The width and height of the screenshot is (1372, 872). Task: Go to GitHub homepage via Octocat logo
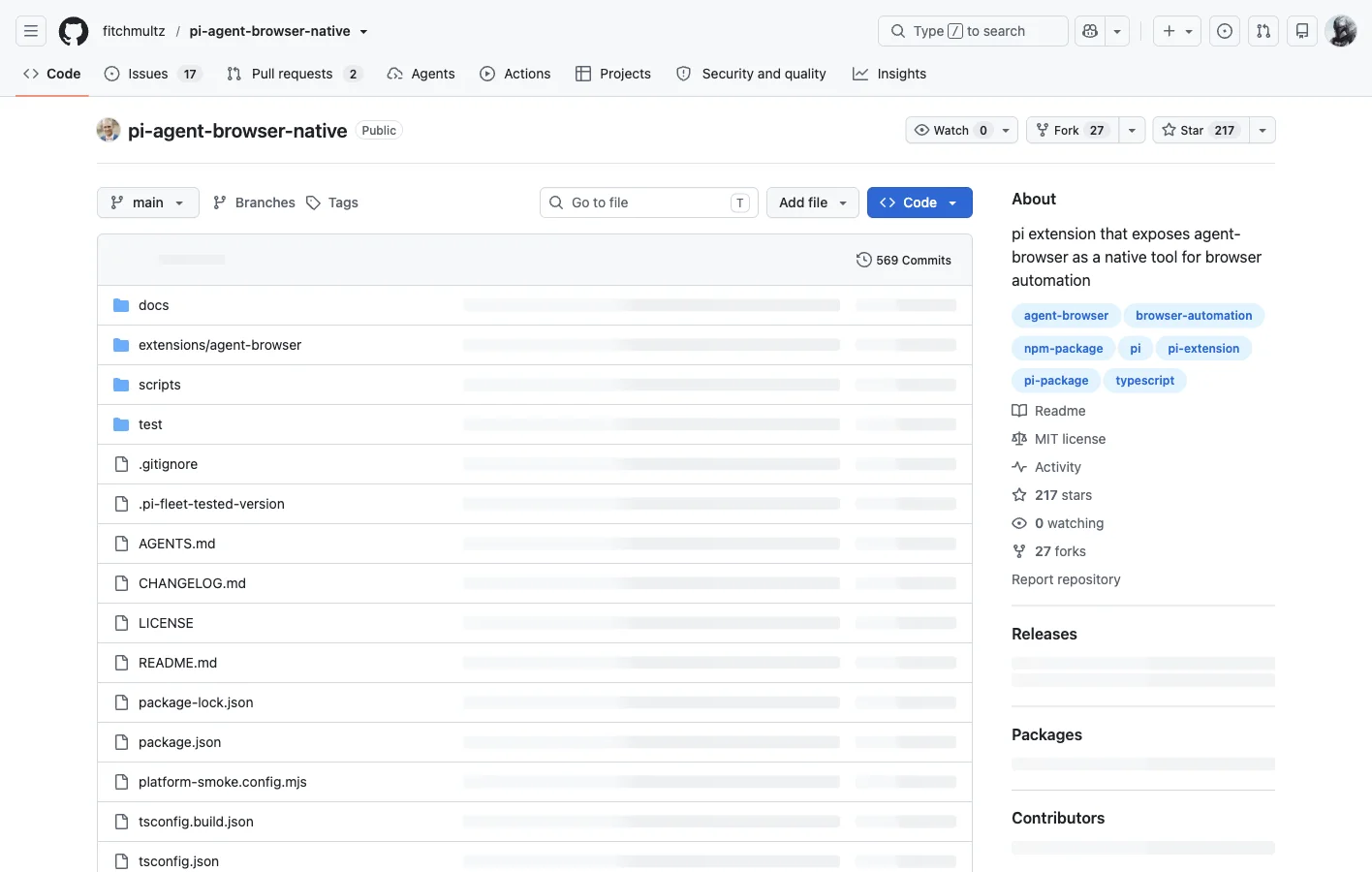click(x=74, y=31)
